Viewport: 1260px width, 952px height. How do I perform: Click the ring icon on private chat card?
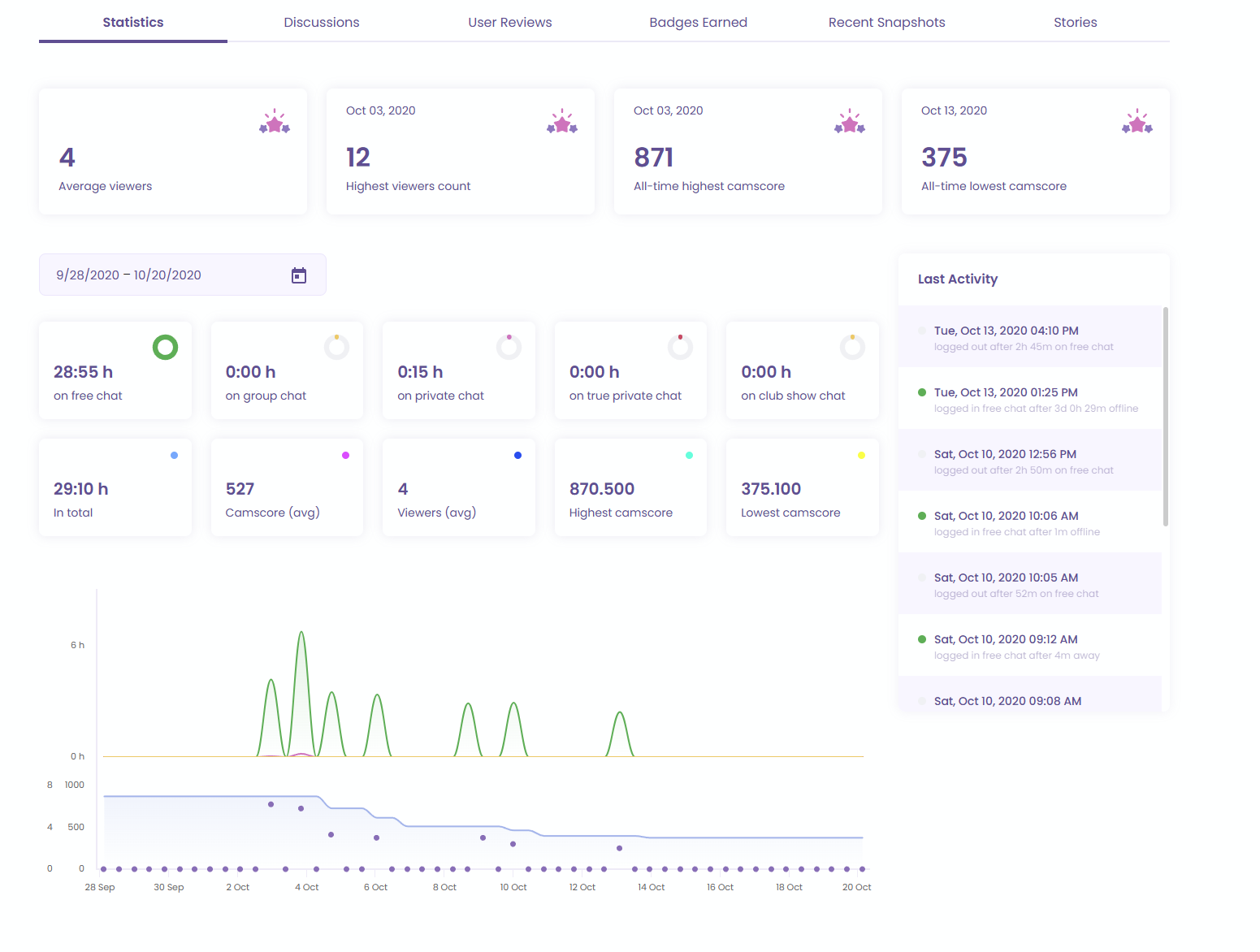(509, 347)
